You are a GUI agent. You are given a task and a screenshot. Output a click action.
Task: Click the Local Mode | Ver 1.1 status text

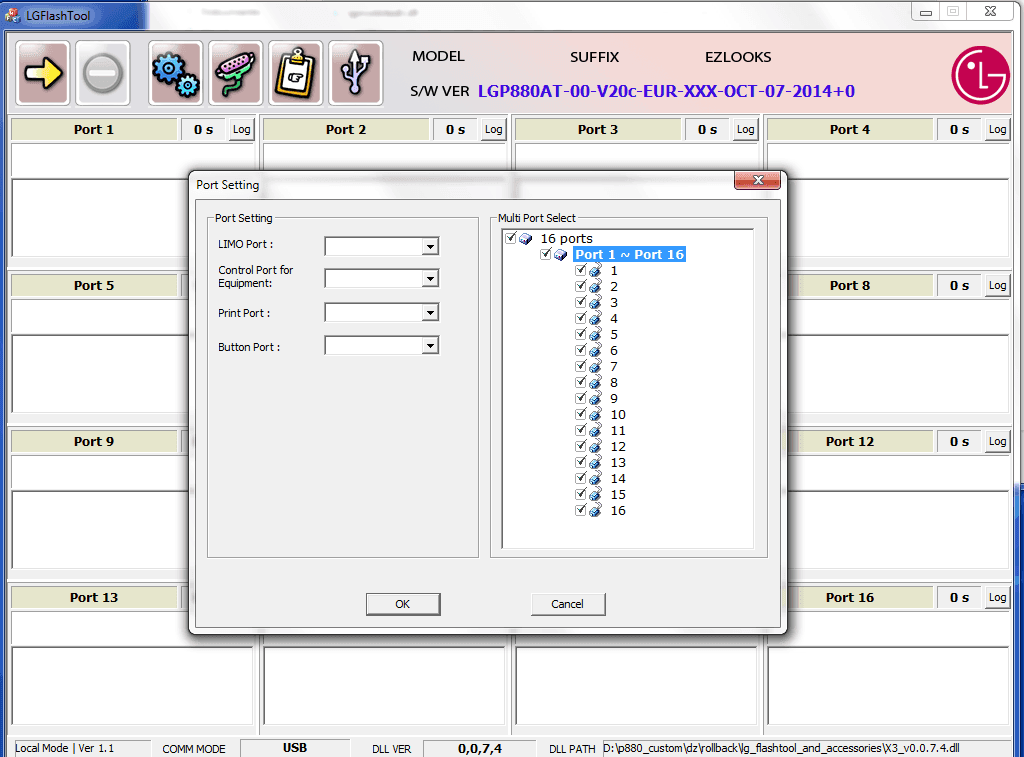(x=65, y=749)
